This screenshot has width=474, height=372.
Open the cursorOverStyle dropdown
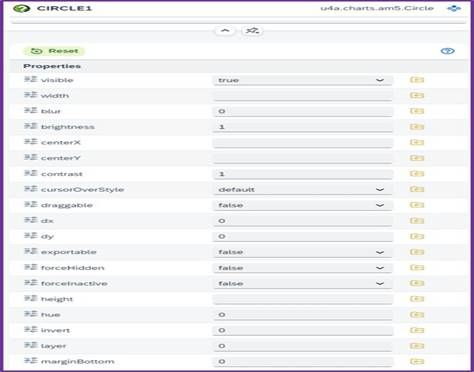coord(303,190)
